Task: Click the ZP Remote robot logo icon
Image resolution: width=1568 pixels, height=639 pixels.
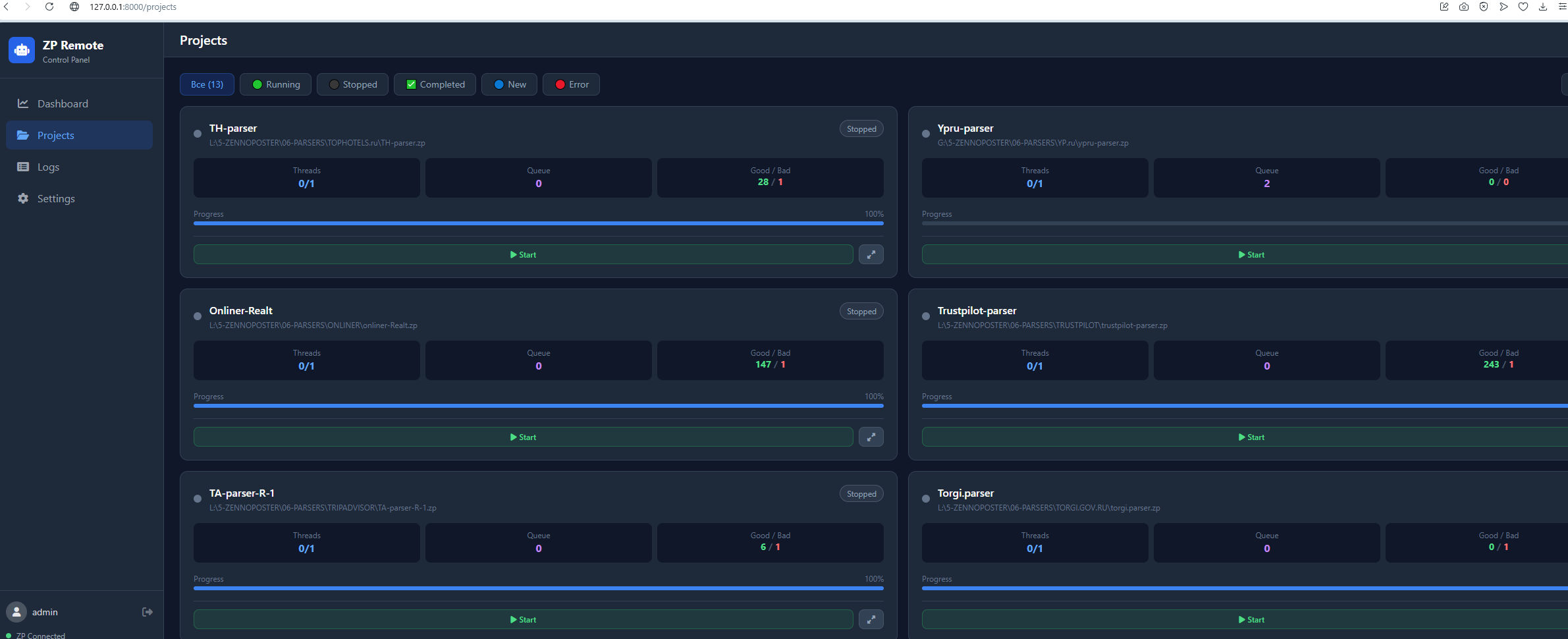Action: click(x=22, y=50)
